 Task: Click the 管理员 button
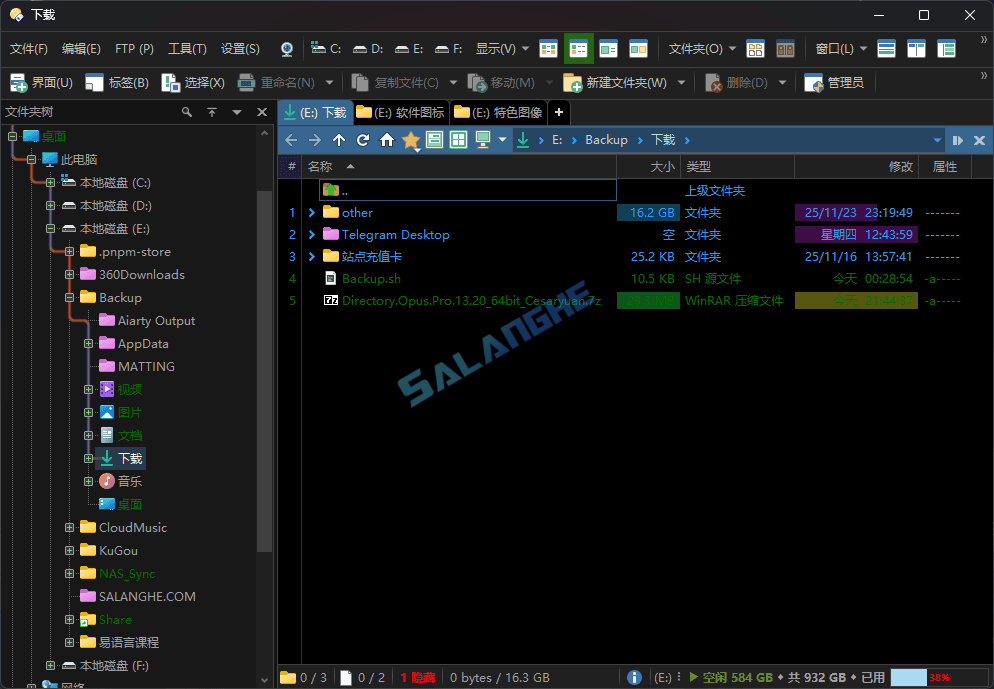tap(834, 82)
